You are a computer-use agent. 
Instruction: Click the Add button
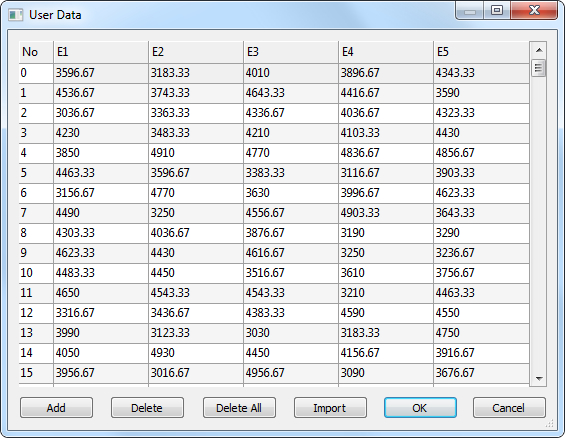pos(56,408)
